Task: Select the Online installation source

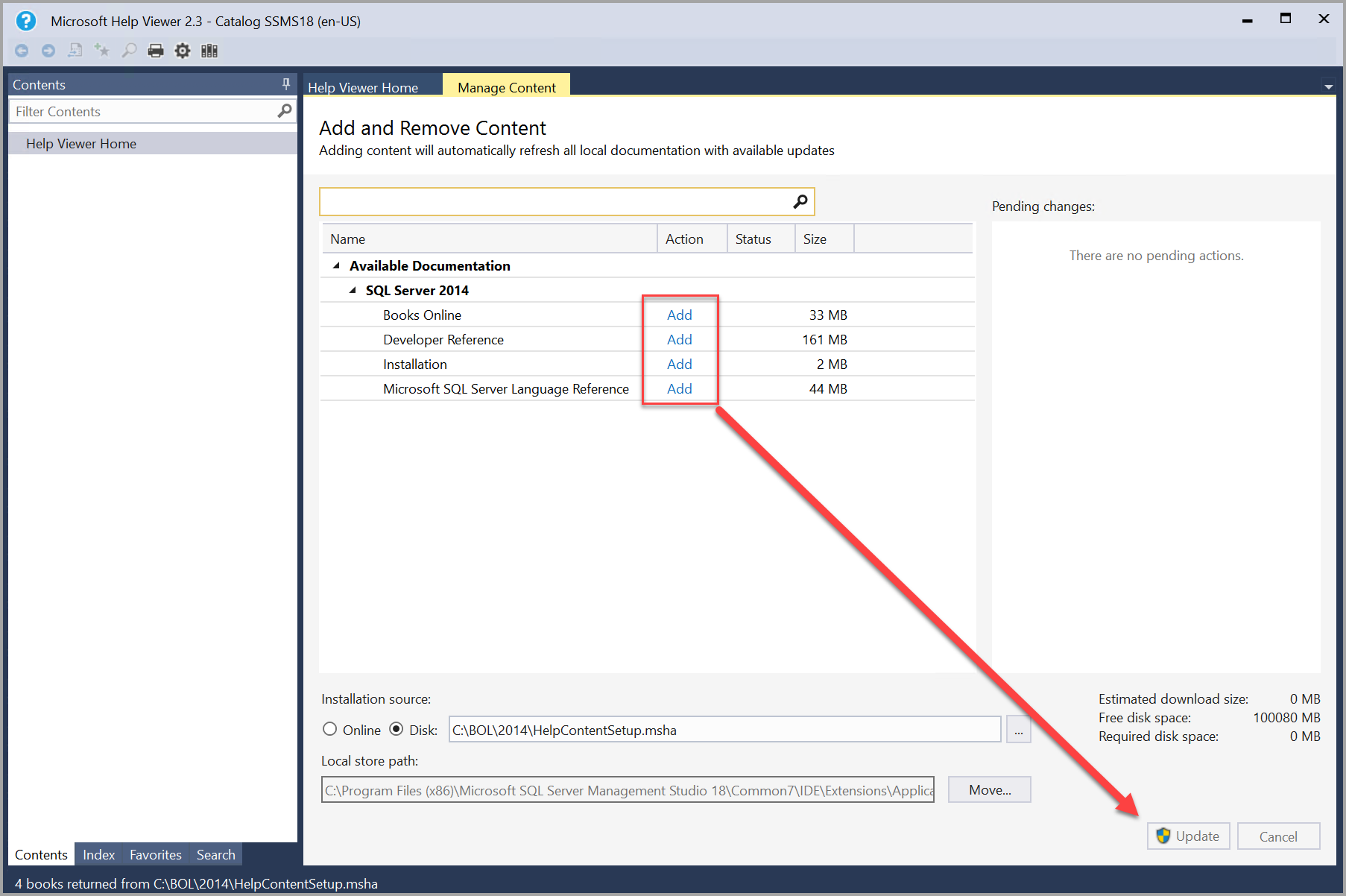Action: 330,729
